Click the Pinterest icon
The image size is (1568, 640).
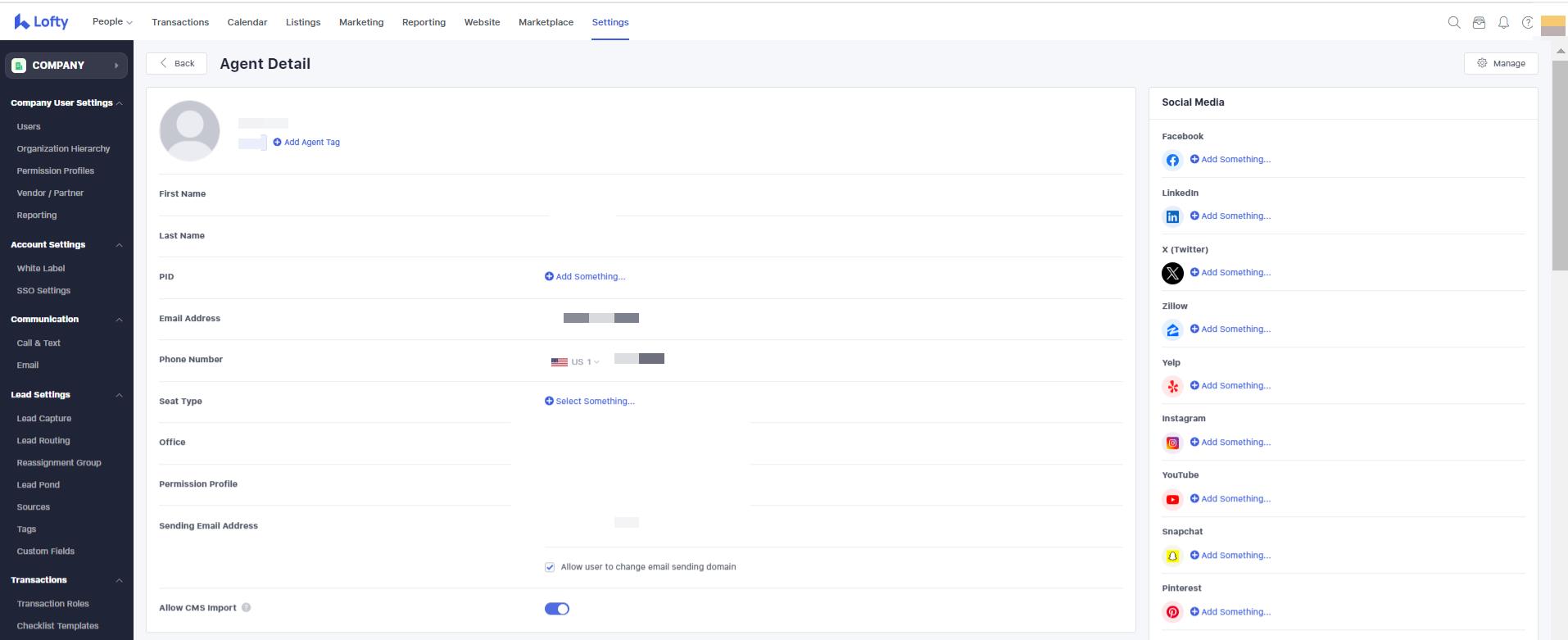(1172, 612)
